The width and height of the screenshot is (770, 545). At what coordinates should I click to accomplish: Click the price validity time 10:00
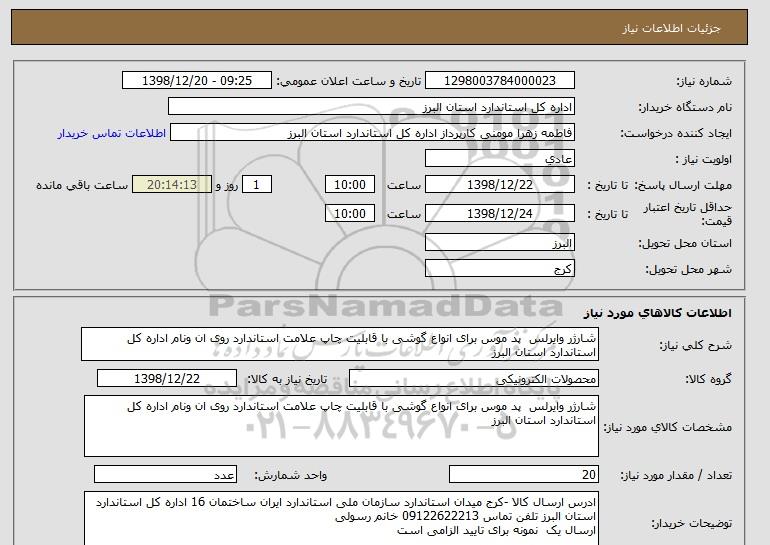[350, 214]
